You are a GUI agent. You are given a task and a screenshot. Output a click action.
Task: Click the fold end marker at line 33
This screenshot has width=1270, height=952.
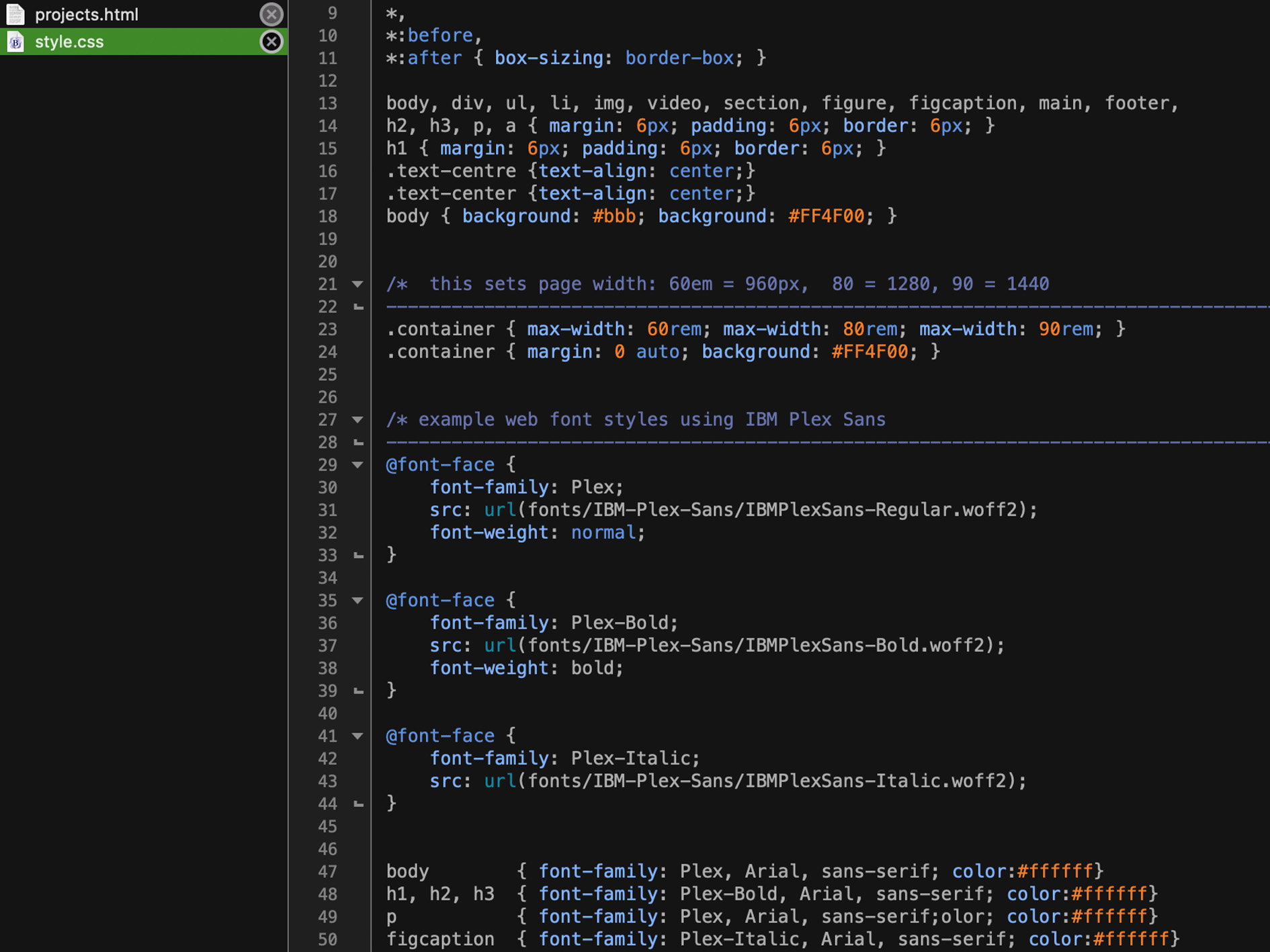pos(359,556)
